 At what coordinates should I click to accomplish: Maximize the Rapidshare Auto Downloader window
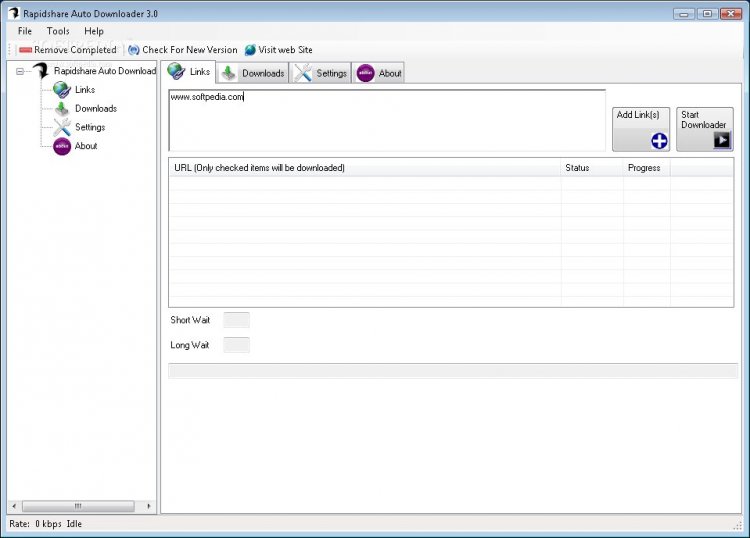point(707,14)
